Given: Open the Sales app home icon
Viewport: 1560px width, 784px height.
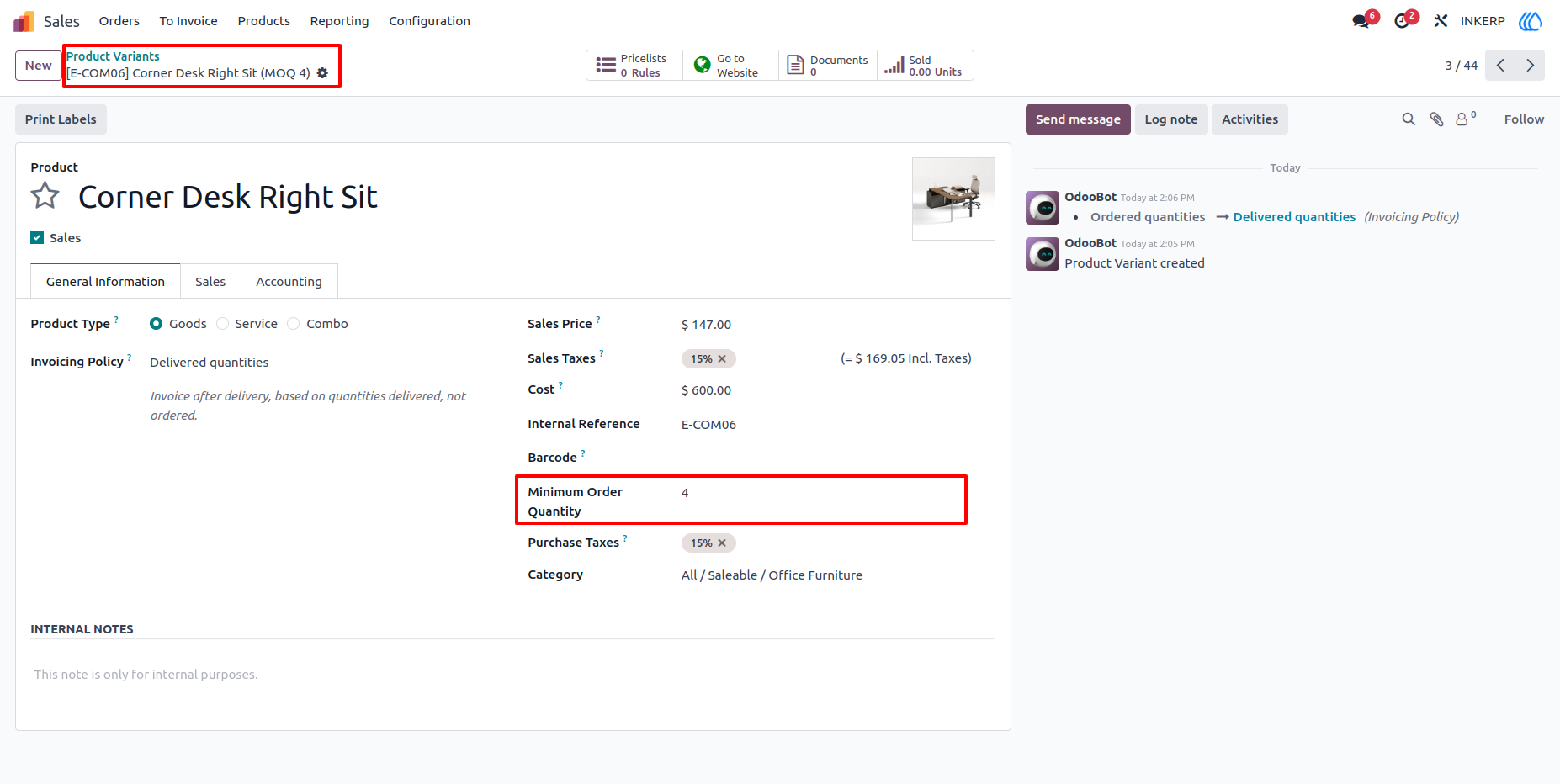Looking at the screenshot, I should pos(24,21).
